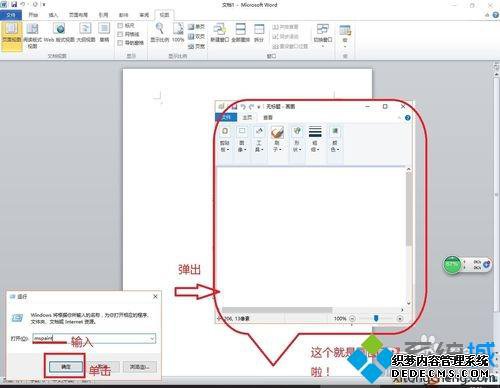Screen dimensions: 500x388
Task: Open the Zoom dialog (显示比例) magnifier
Action: (x=160, y=33)
